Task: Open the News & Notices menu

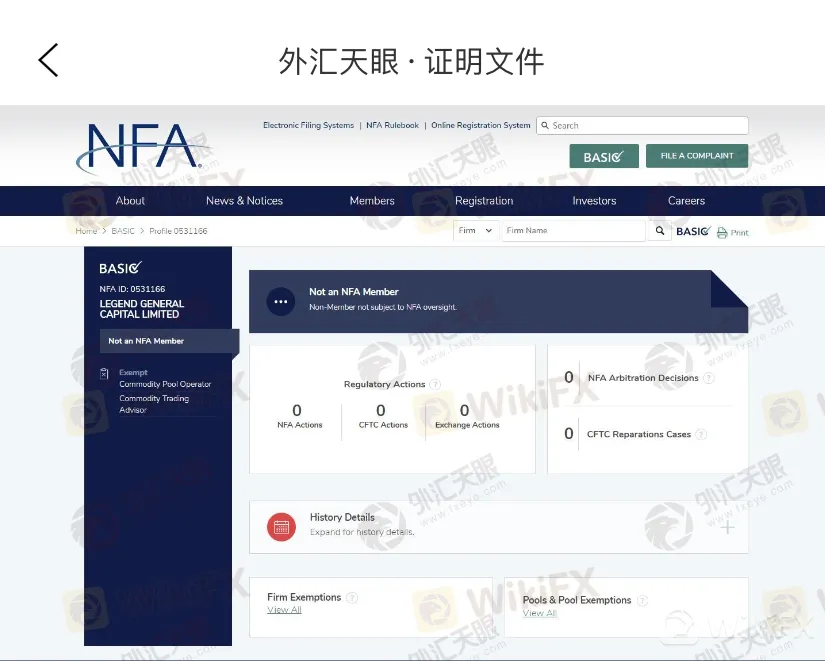Action: tap(245, 201)
